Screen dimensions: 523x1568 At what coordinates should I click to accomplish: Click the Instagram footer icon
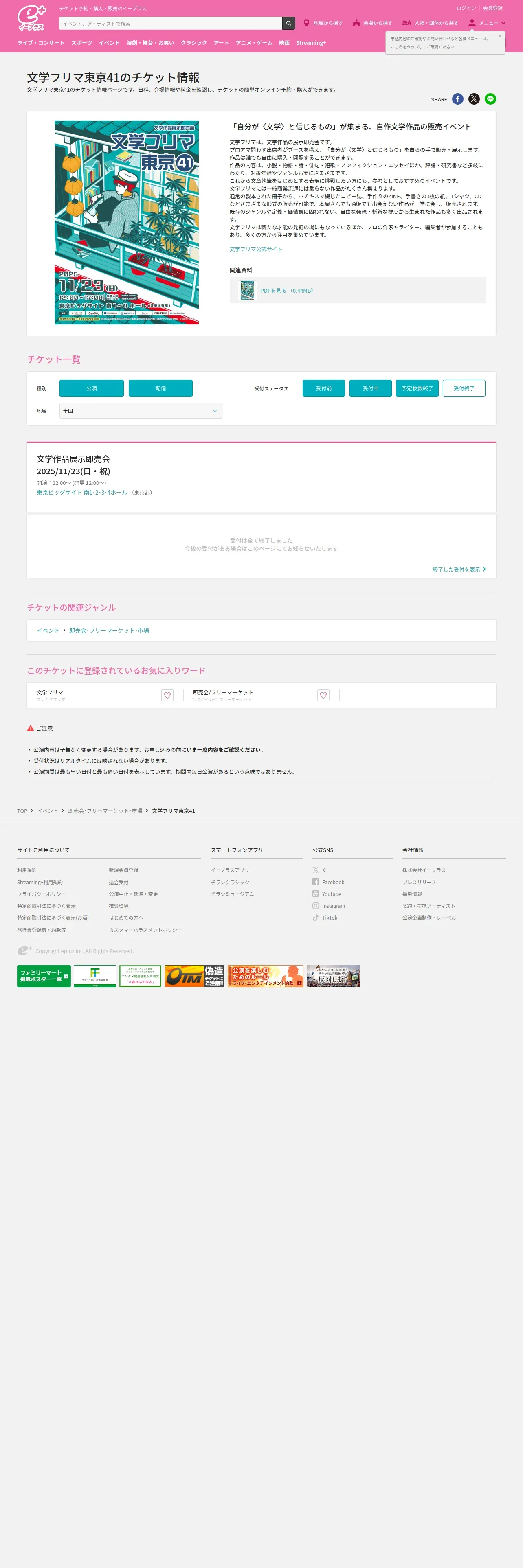click(315, 906)
